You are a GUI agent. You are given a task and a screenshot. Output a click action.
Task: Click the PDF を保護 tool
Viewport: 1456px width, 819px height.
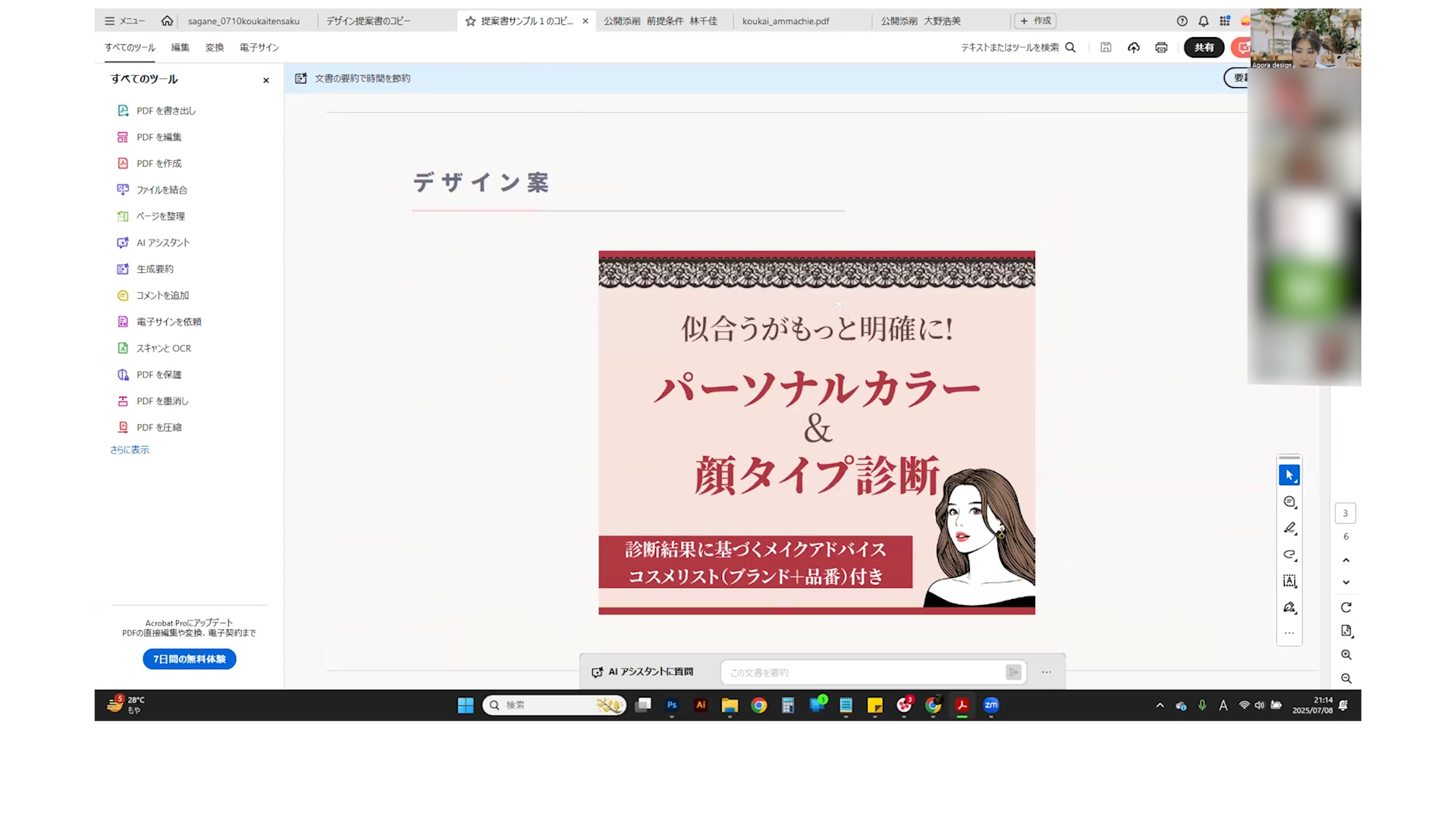click(x=158, y=375)
